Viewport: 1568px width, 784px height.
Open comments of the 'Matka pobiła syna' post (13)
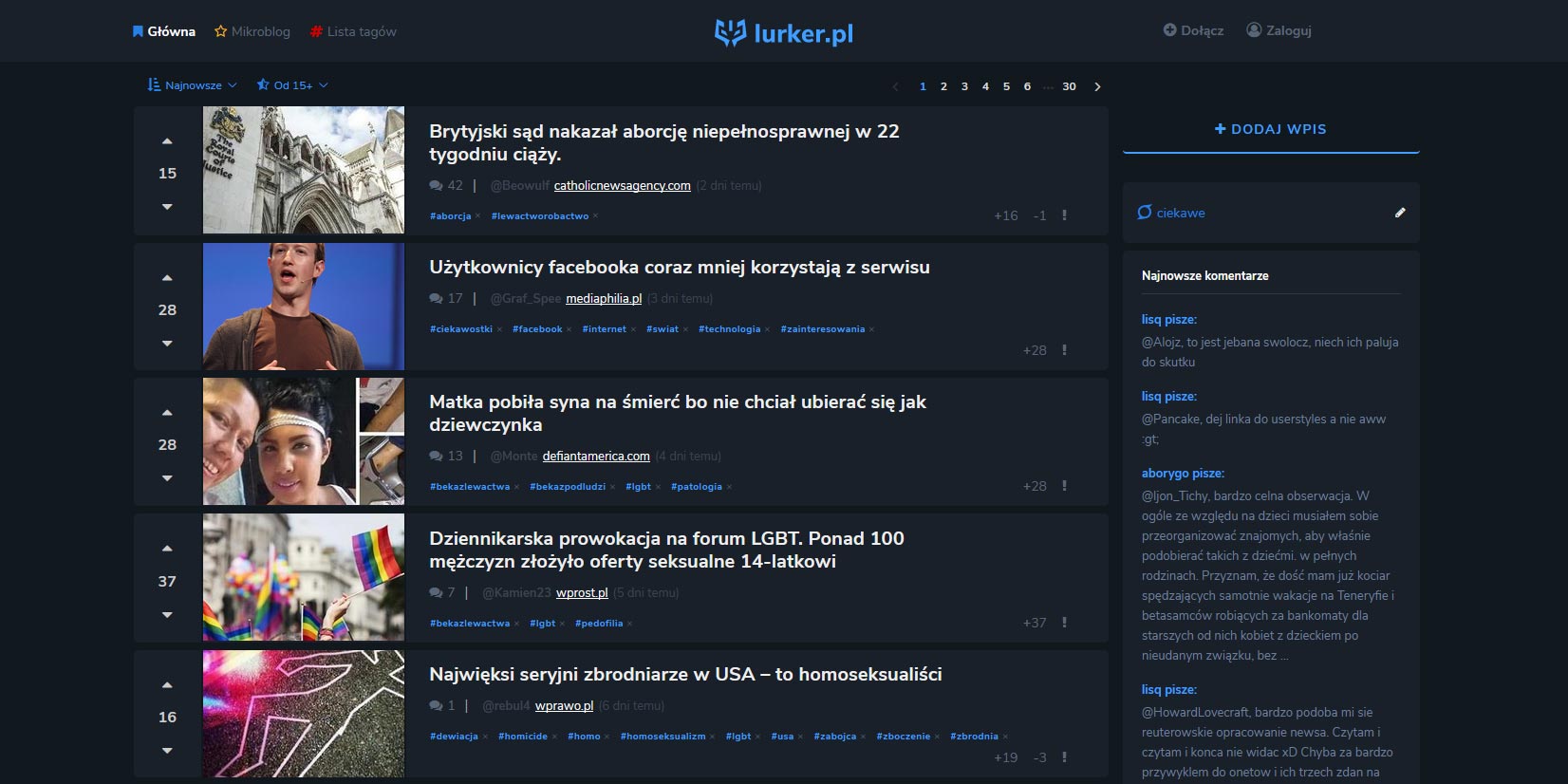446,457
